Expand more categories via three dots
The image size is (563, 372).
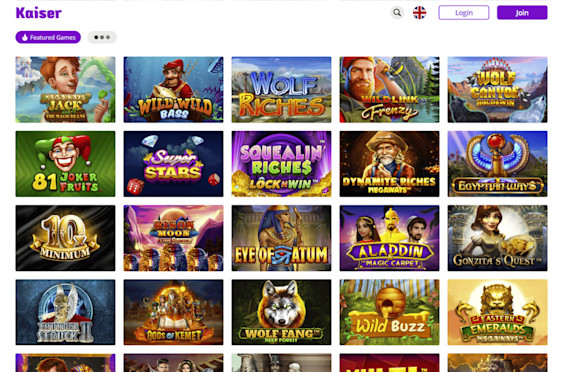(x=102, y=37)
